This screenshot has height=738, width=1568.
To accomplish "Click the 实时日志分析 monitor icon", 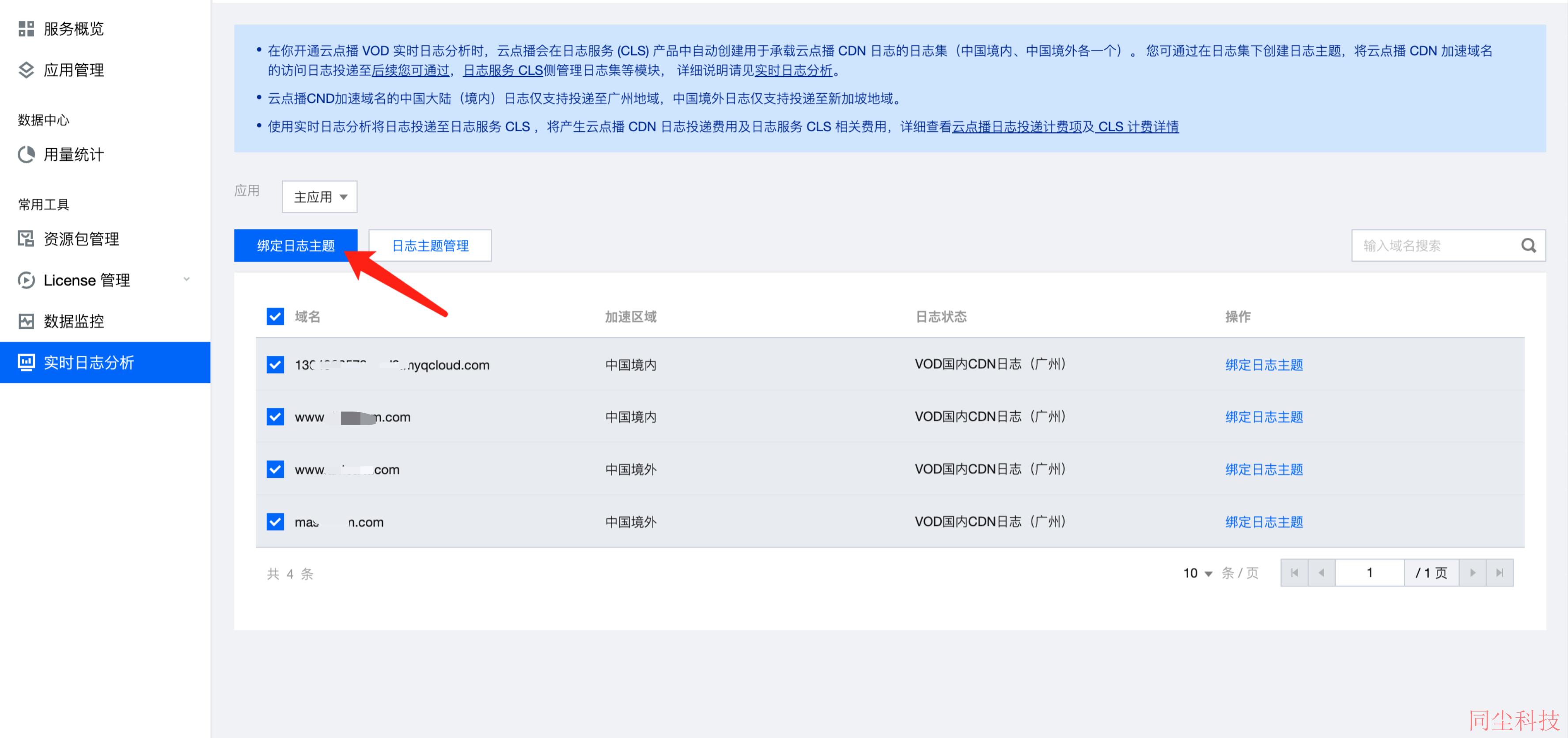I will 26,362.
